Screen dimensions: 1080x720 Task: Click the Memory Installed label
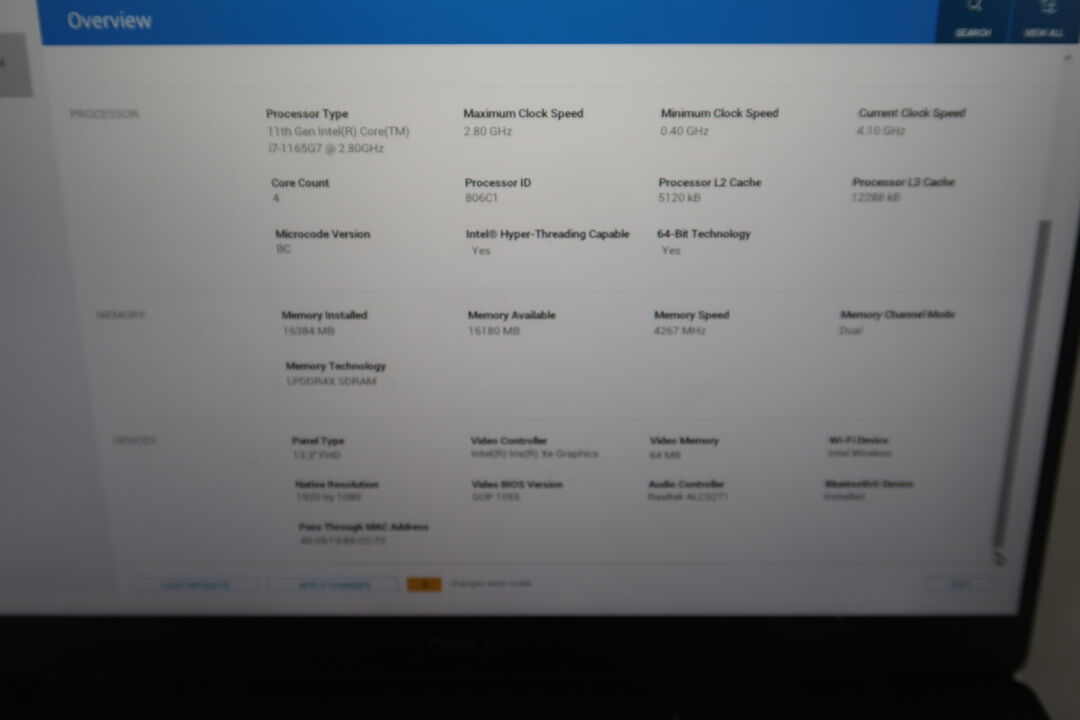point(324,315)
